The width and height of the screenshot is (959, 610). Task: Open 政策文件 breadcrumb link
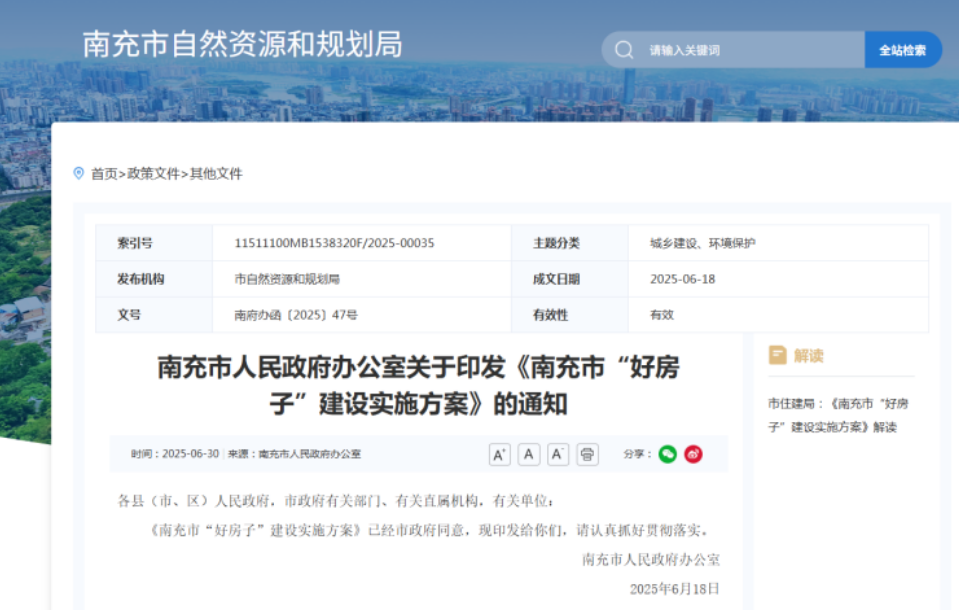(x=154, y=174)
